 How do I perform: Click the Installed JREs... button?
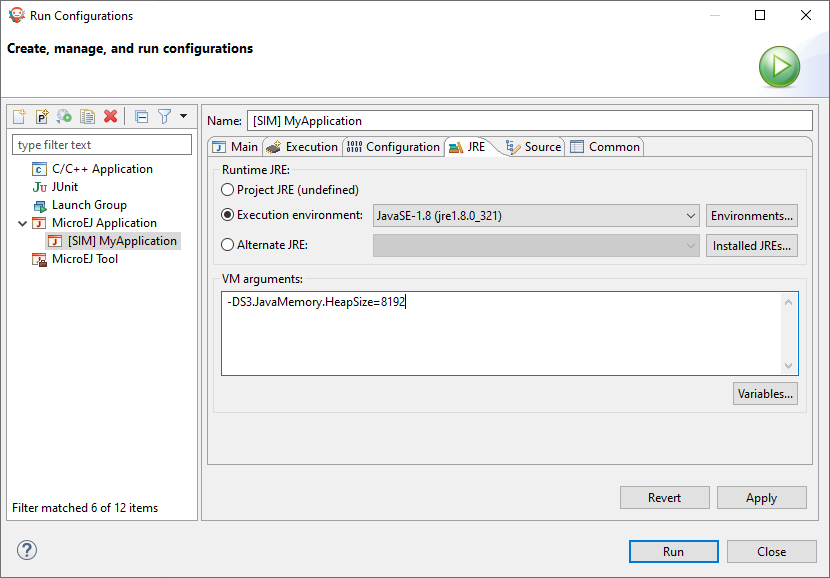(x=752, y=245)
